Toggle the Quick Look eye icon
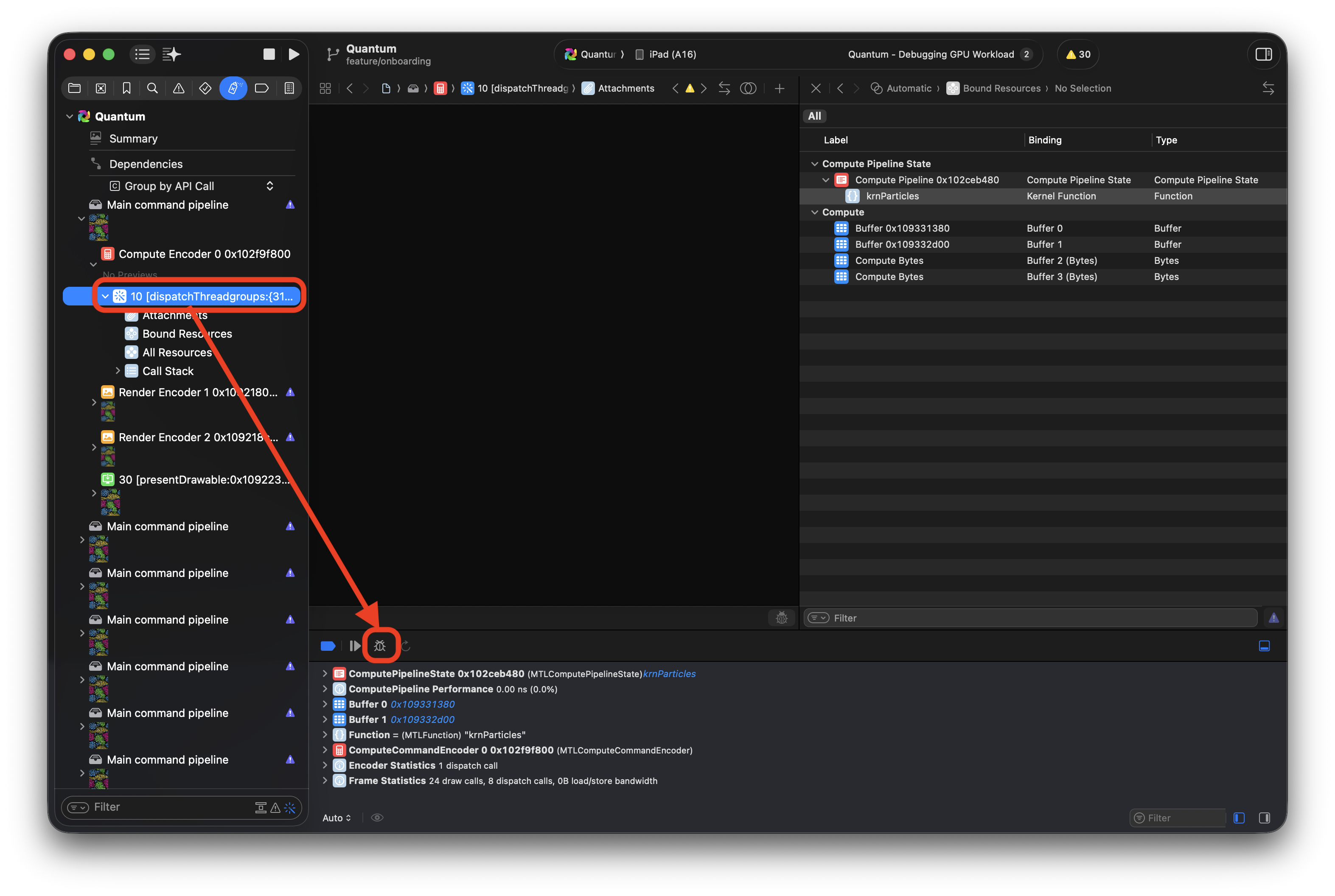This screenshot has height=896, width=1335. pyautogui.click(x=377, y=818)
